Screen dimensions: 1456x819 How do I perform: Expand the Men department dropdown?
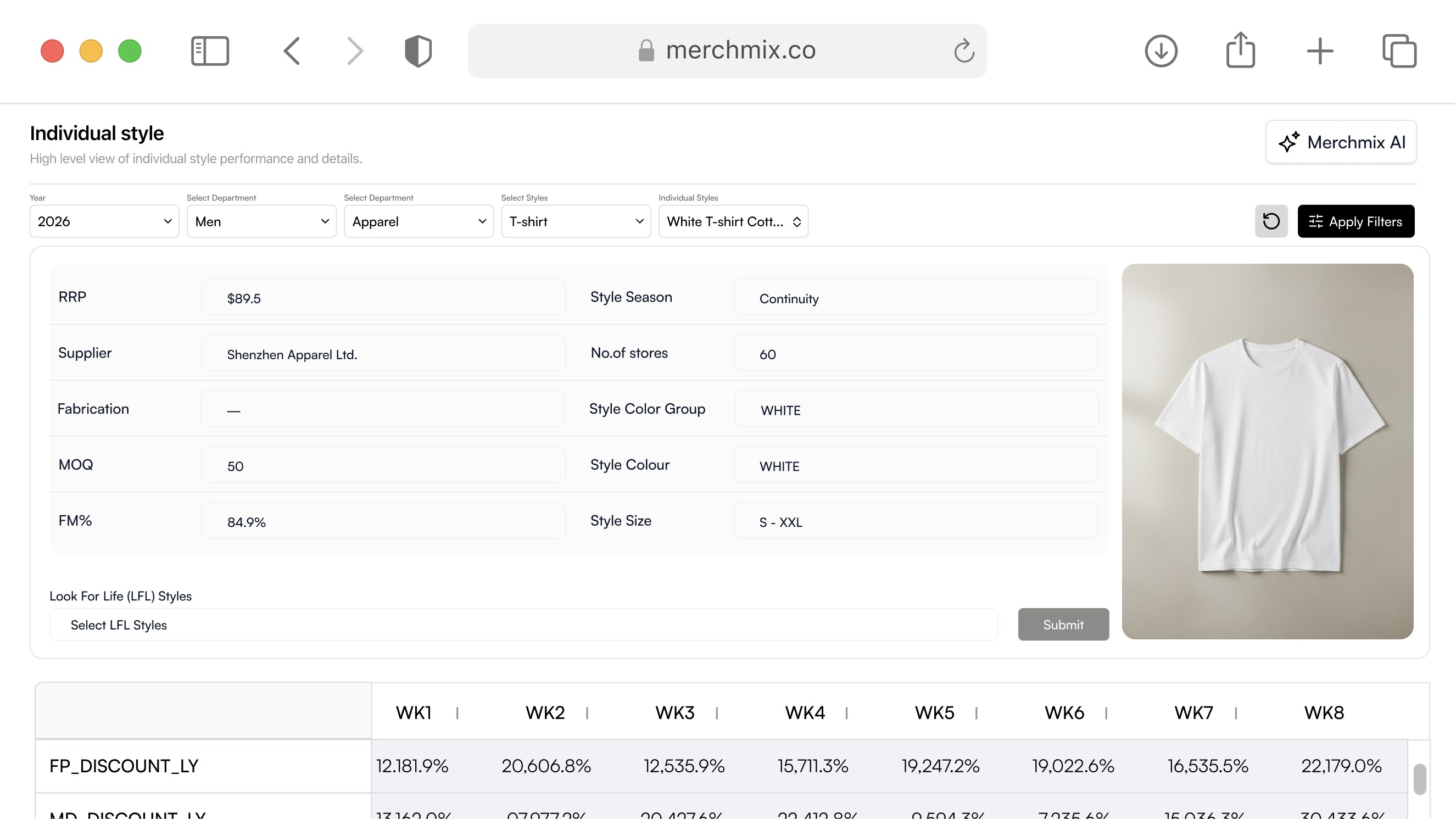tap(261, 221)
